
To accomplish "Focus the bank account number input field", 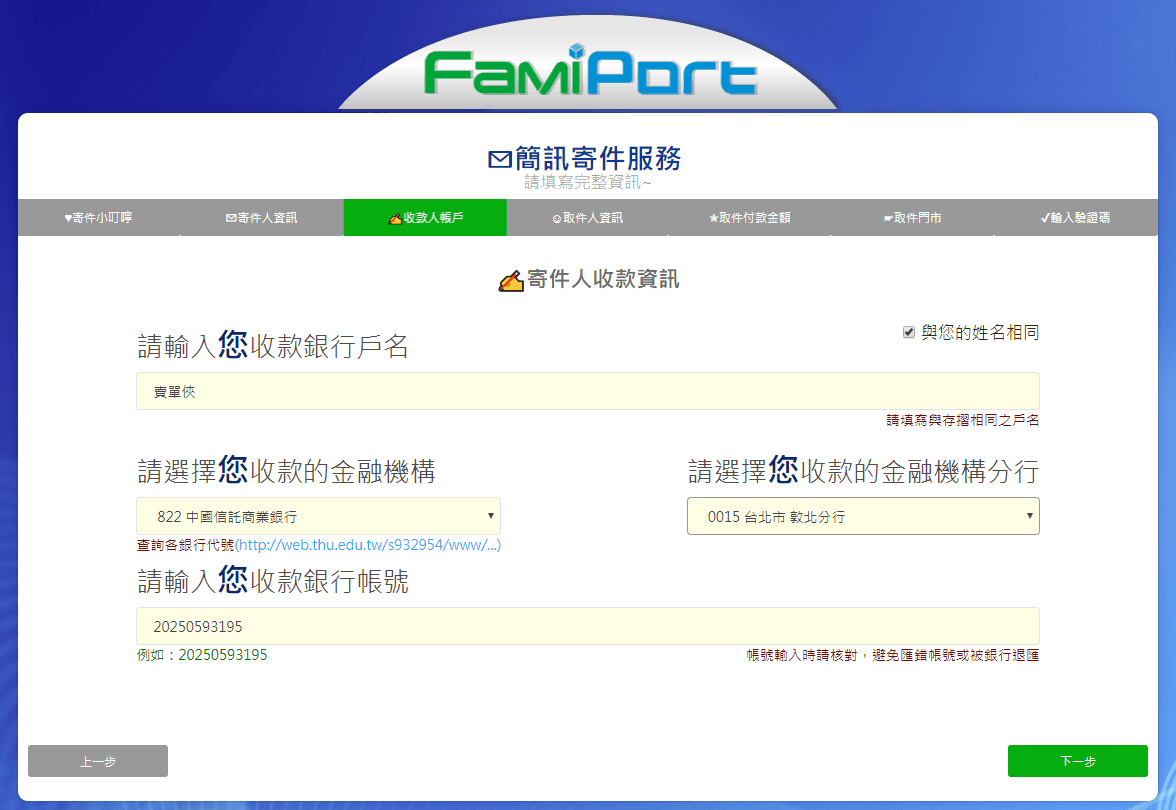I will pos(588,626).
